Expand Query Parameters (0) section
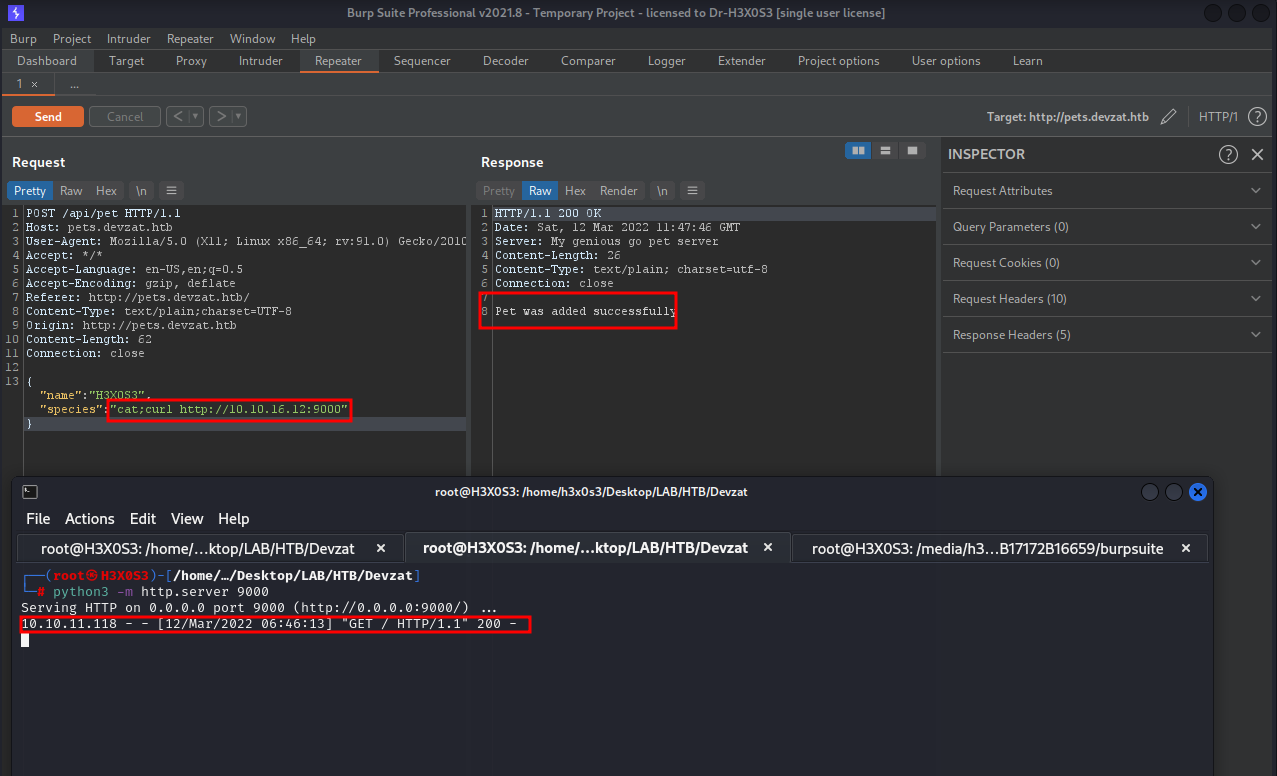Image resolution: width=1277 pixels, height=776 pixels. tap(1108, 227)
